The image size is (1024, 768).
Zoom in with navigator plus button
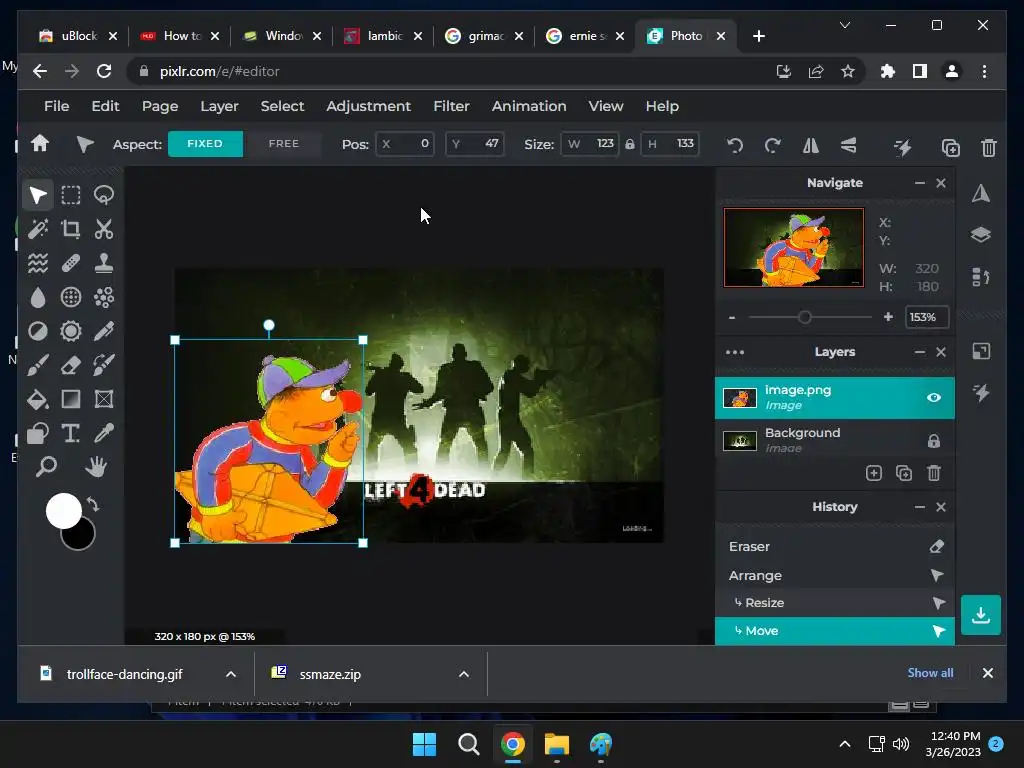pos(888,317)
